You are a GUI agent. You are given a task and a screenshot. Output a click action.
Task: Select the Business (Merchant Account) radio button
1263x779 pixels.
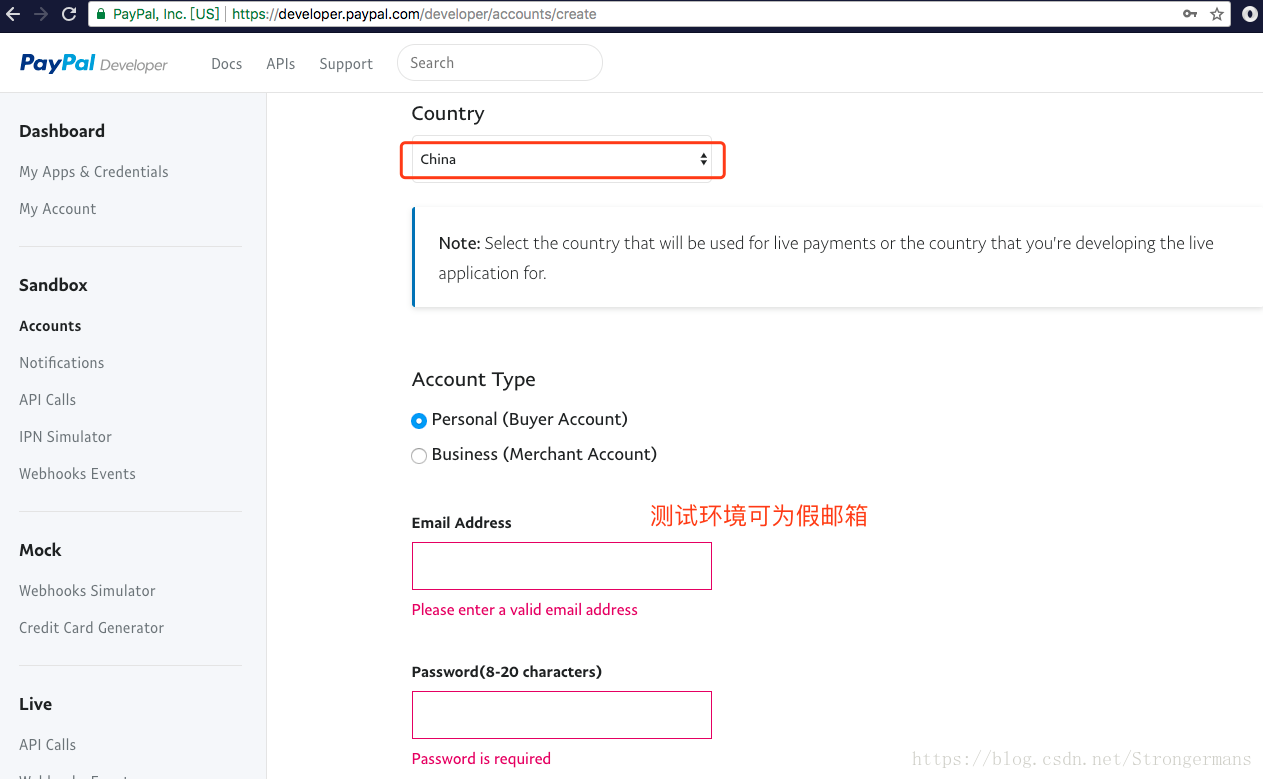pyautogui.click(x=419, y=456)
